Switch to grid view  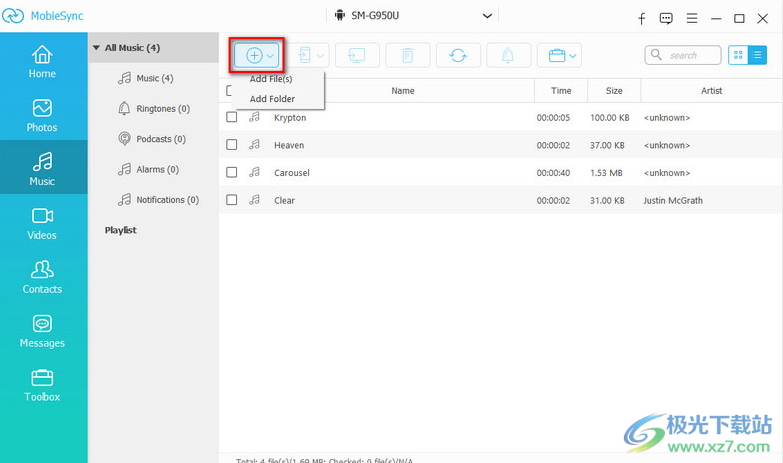coord(738,55)
